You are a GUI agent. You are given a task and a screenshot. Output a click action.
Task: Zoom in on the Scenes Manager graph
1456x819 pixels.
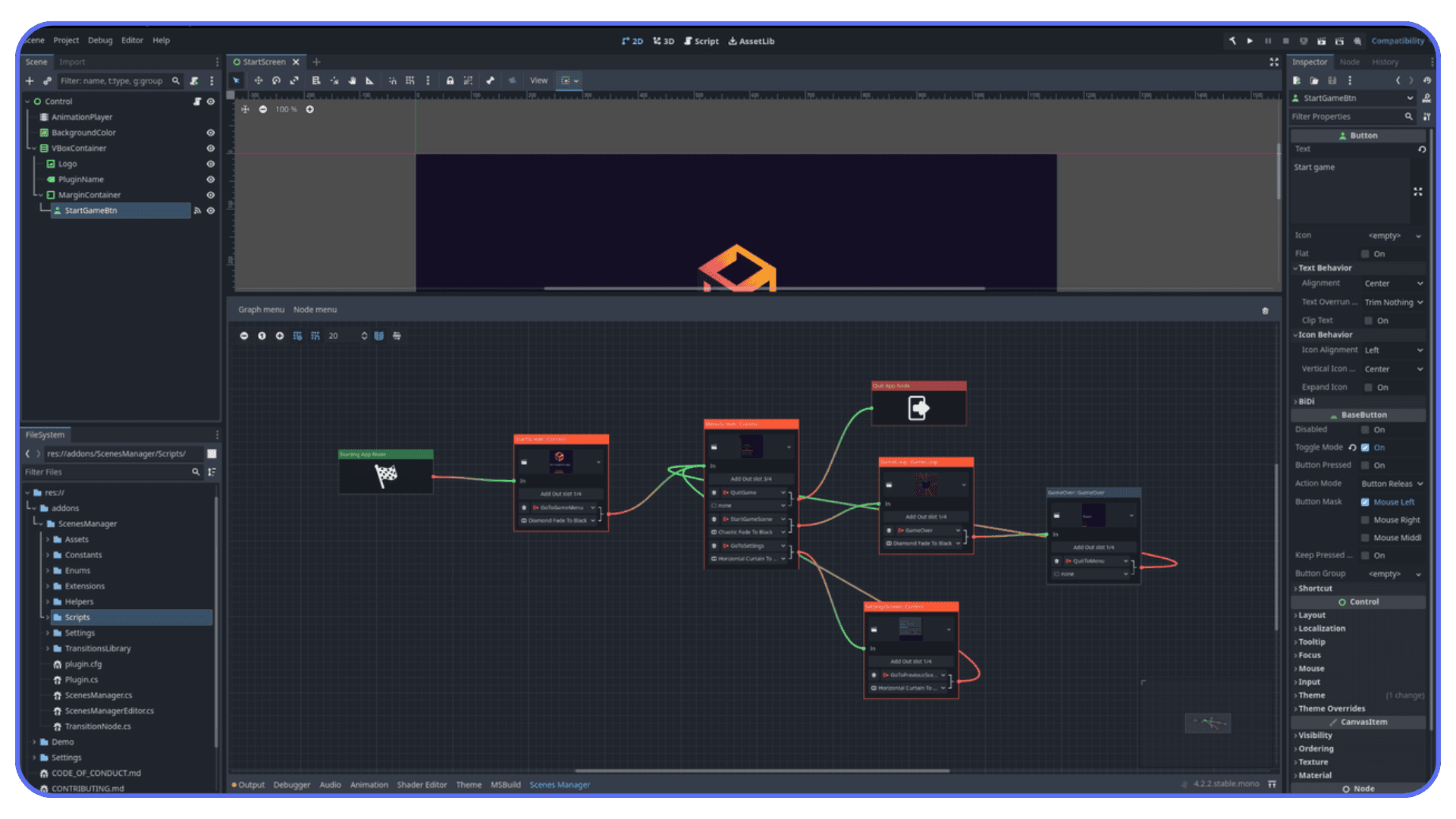point(279,335)
